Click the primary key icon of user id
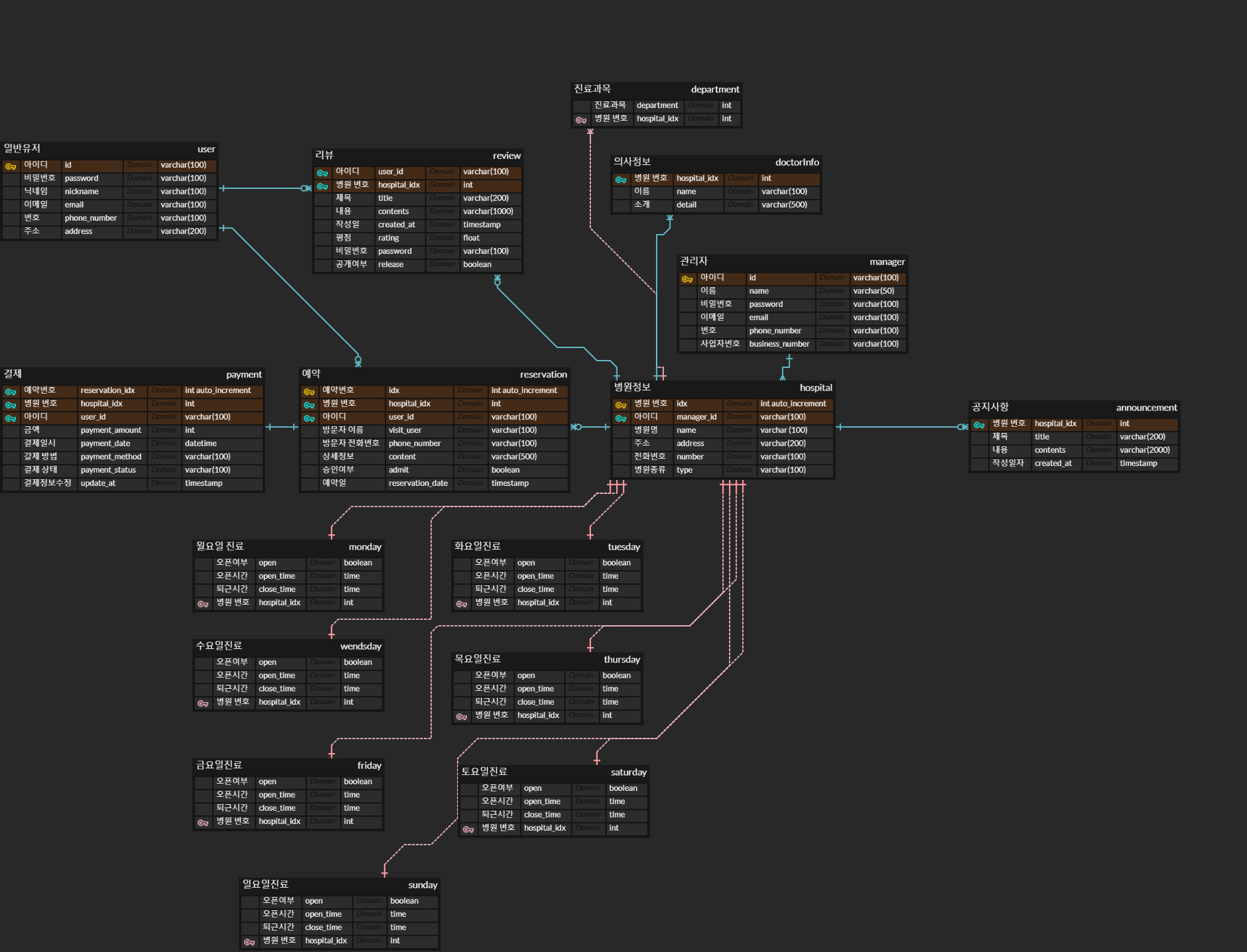This screenshot has width=1247, height=952. 11,166
